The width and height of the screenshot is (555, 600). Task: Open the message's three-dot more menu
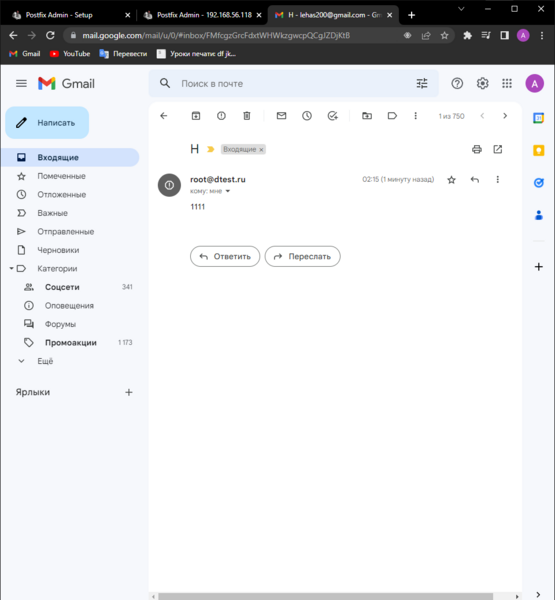498,179
